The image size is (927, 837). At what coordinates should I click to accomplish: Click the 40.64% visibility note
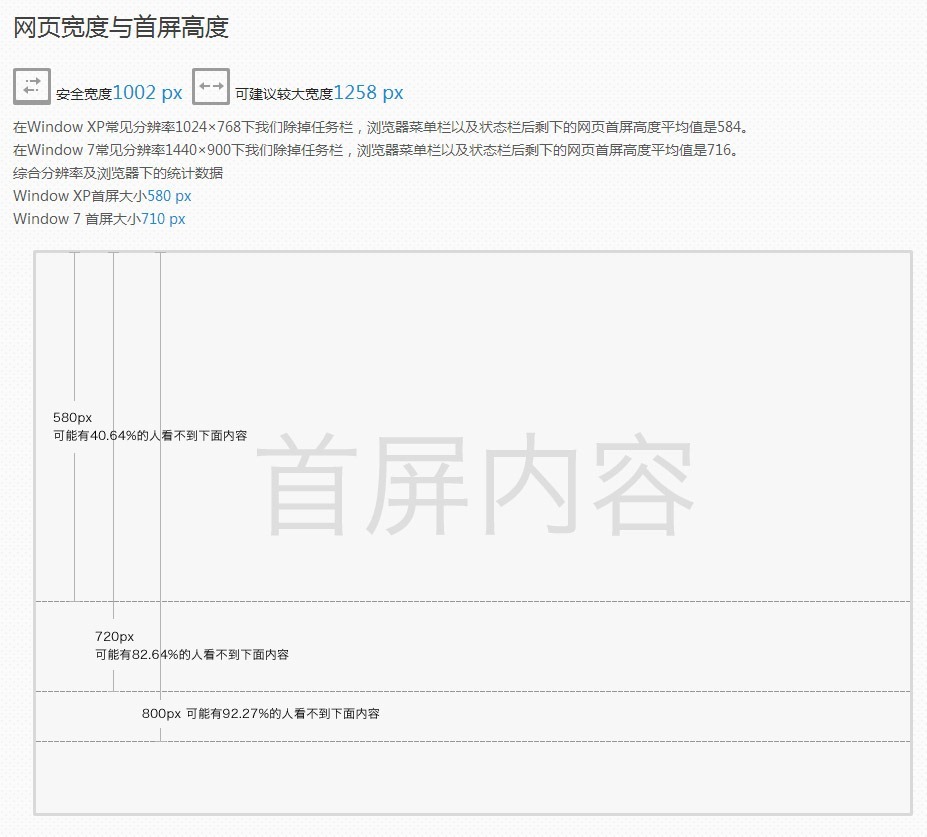(x=148, y=436)
